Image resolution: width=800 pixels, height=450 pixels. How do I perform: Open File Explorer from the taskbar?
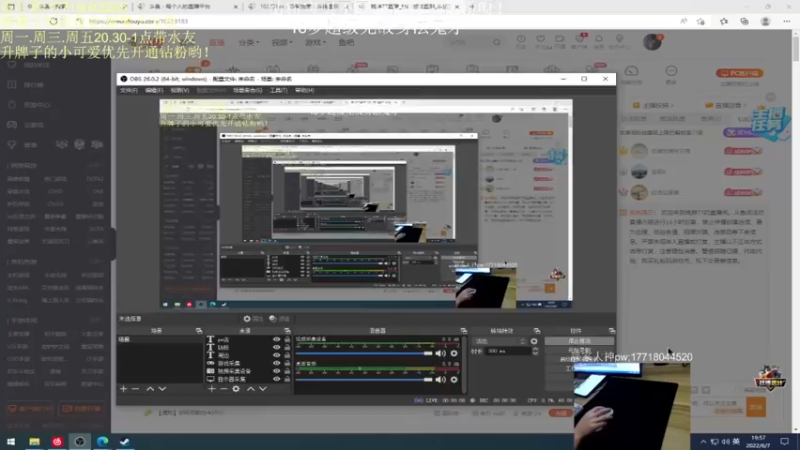pos(34,441)
